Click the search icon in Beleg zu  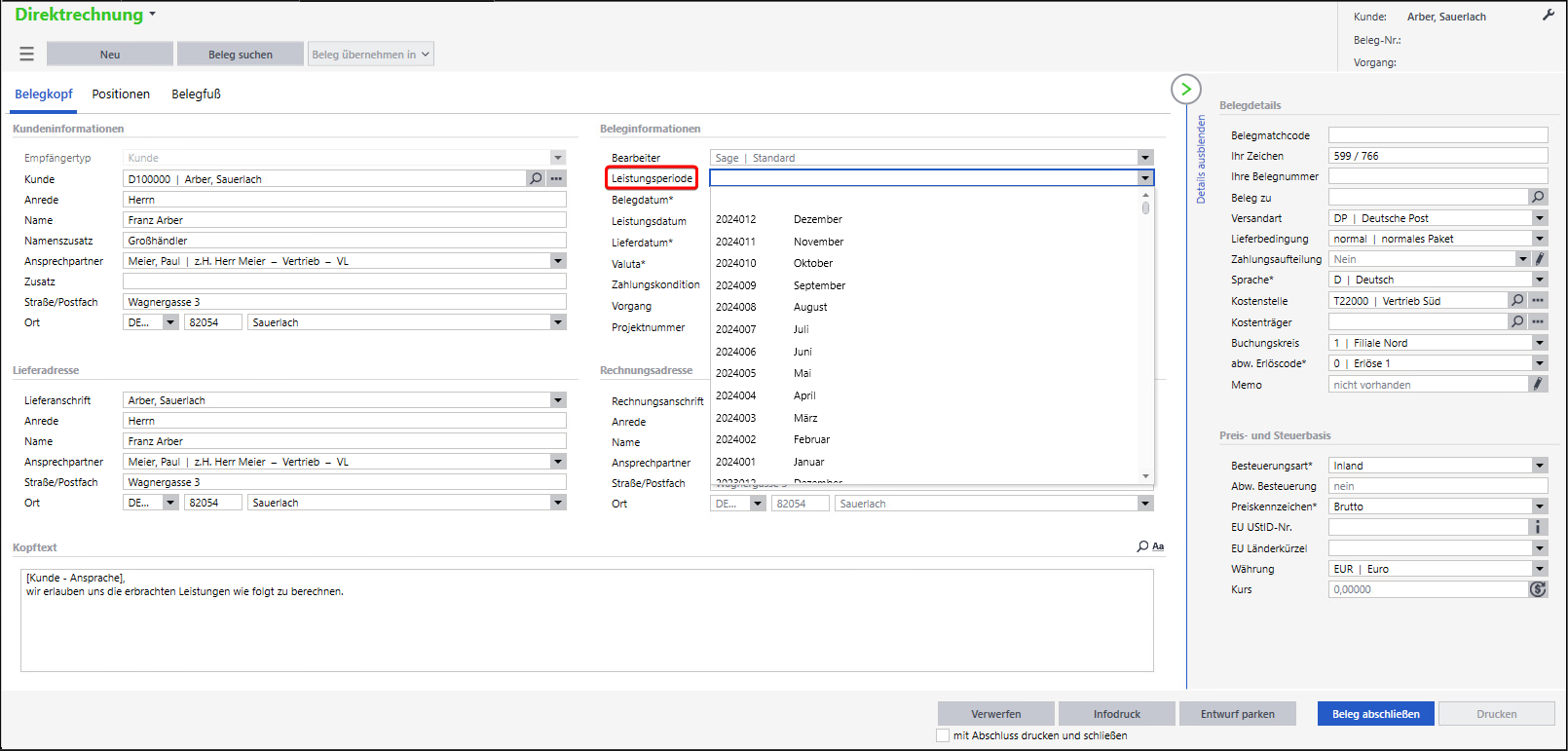[1539, 197]
